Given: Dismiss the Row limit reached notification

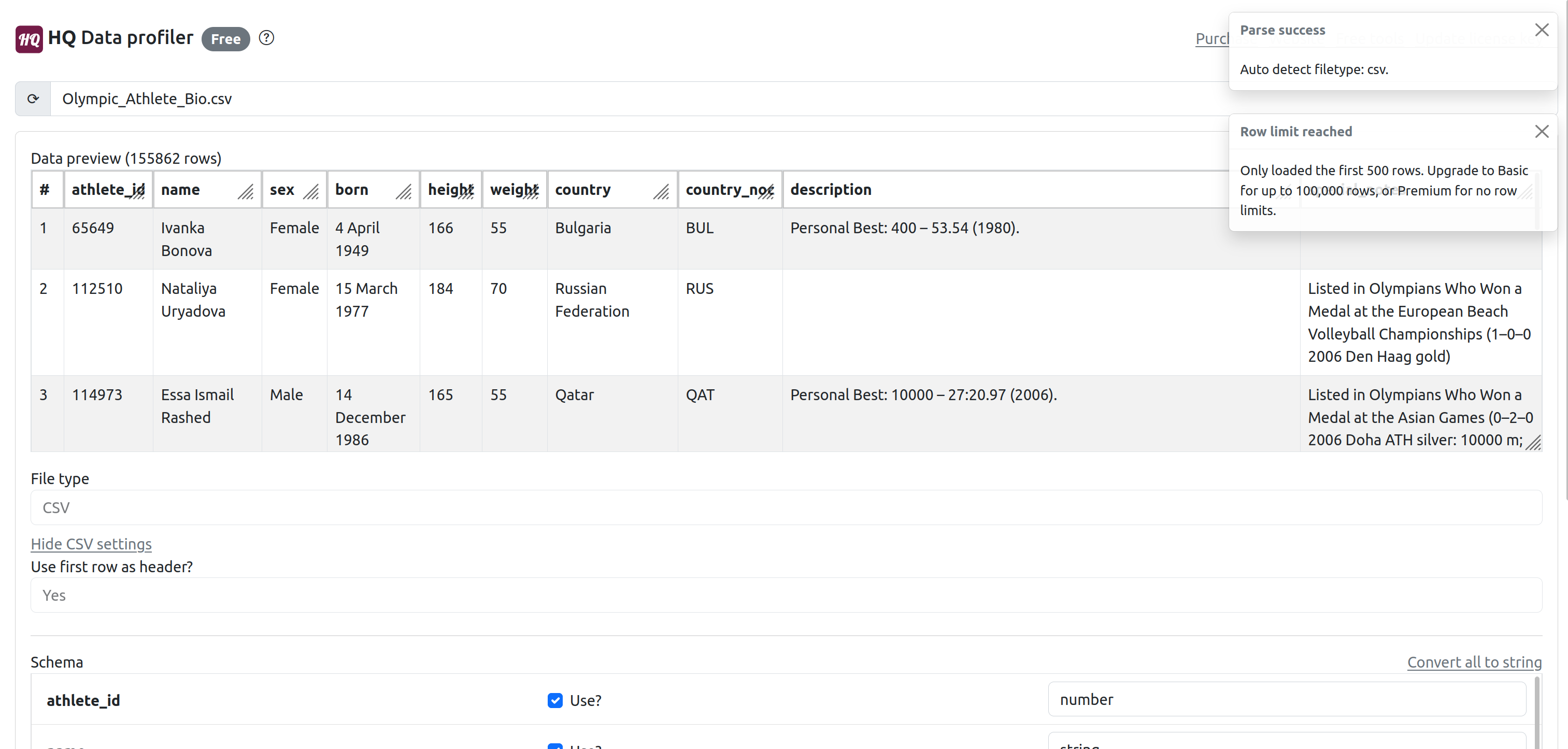Looking at the screenshot, I should 1541,132.
